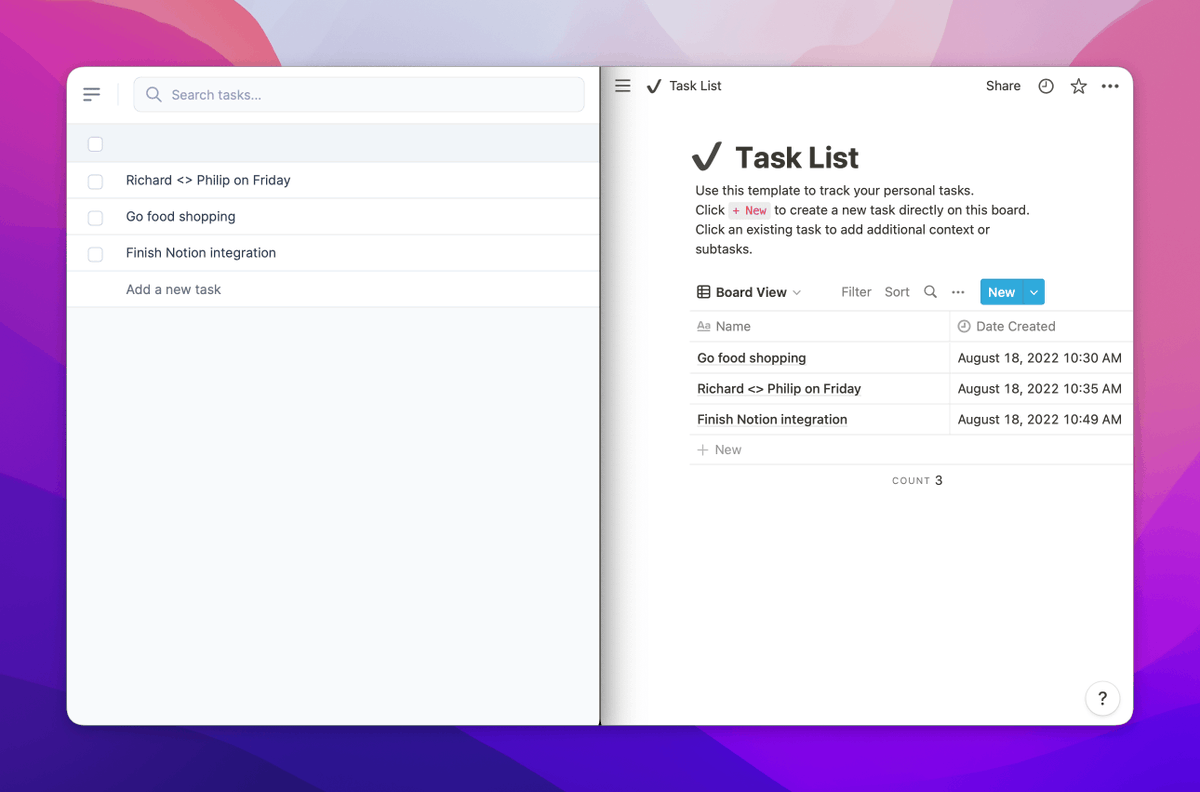Image resolution: width=1200 pixels, height=792 pixels.
Task: Select the August 18, 2022 10:35 AM cell
Action: (1041, 389)
